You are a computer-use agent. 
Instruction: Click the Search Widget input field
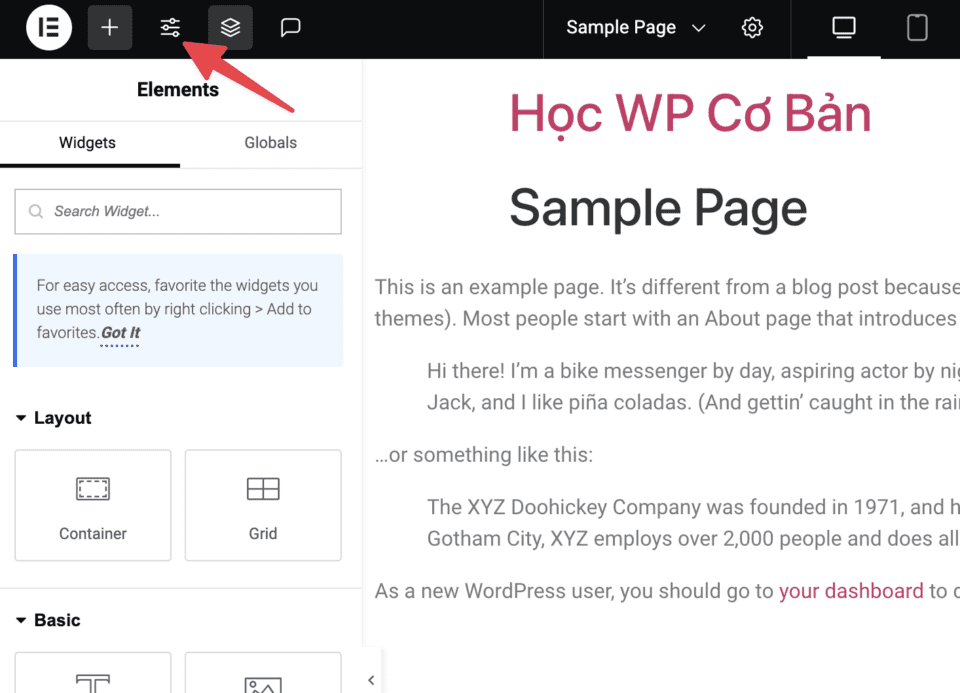[178, 212]
